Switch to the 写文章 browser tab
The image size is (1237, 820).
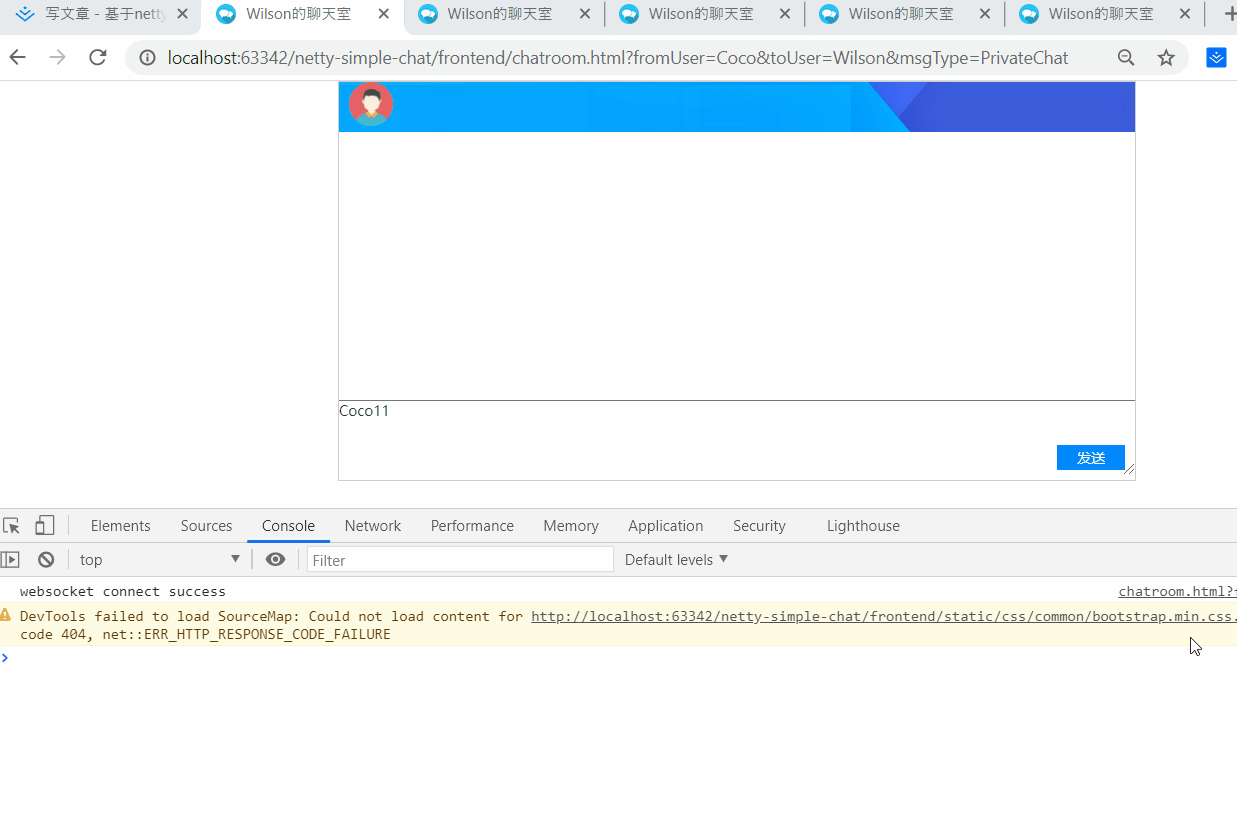100,15
